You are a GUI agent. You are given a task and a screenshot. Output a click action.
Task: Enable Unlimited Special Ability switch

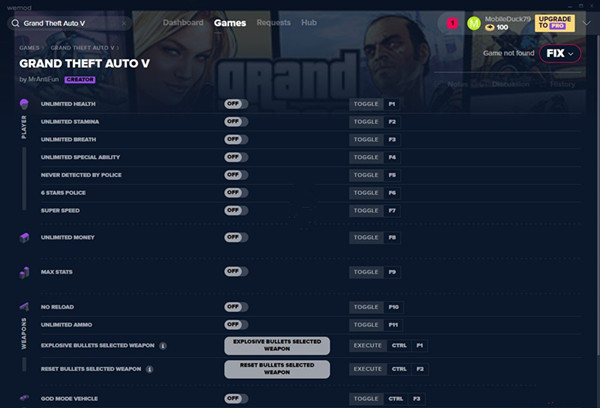tap(236, 157)
